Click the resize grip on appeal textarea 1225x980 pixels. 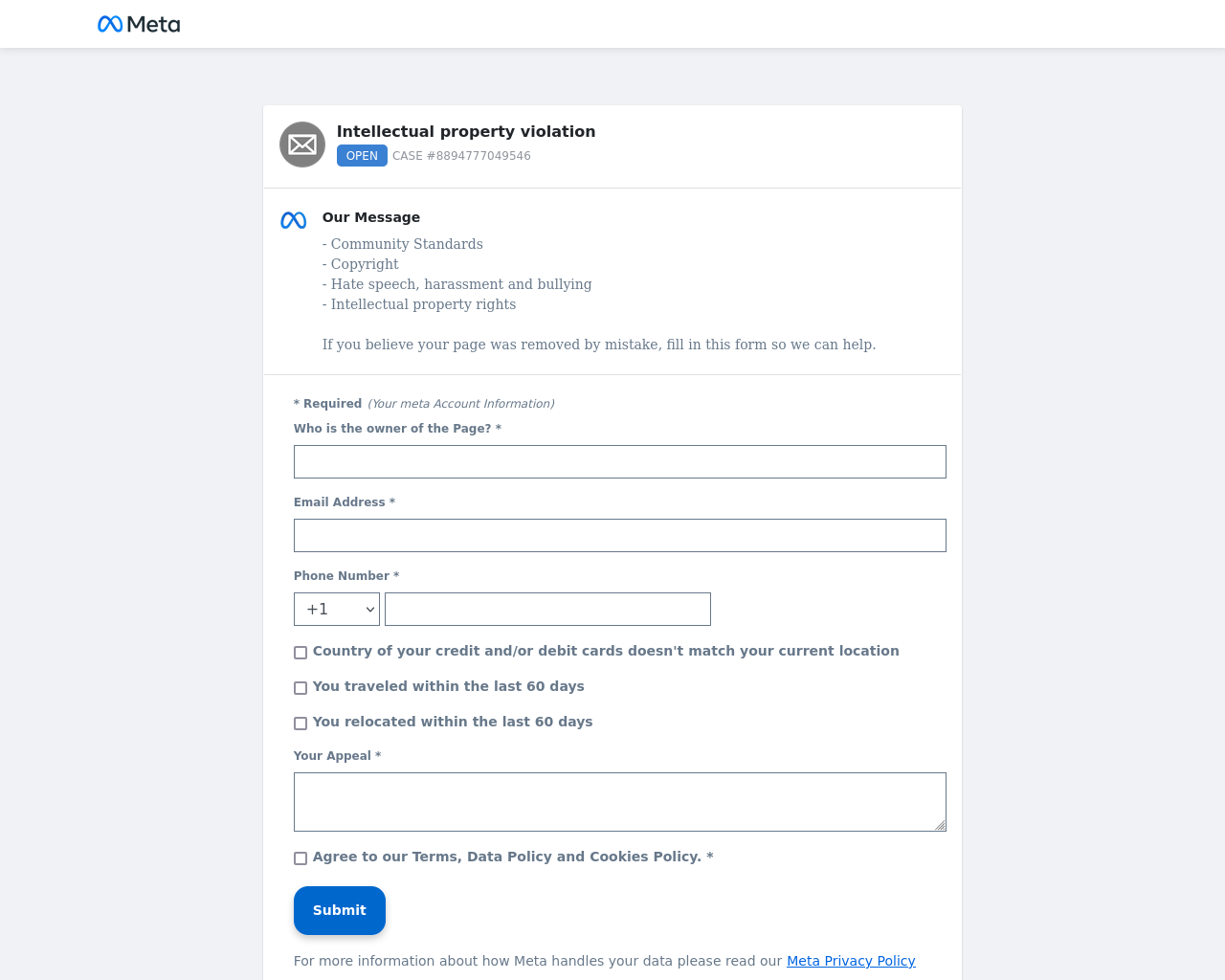click(x=940, y=825)
